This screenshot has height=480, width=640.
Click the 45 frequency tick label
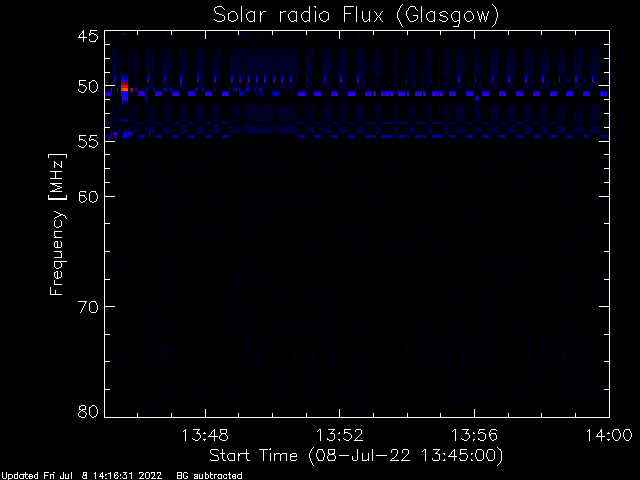point(88,36)
